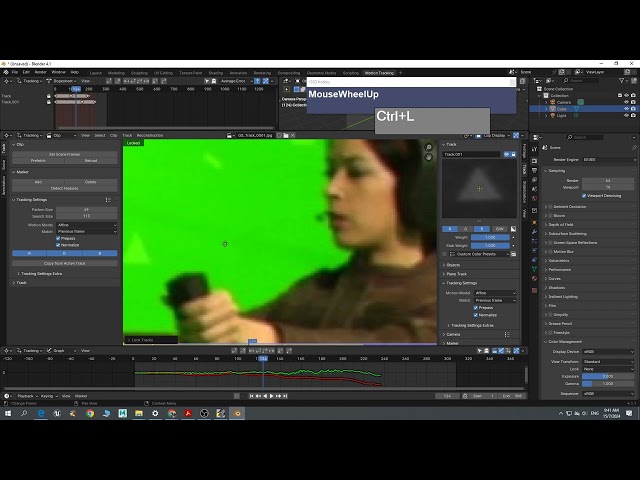The image size is (640, 480).
Task: Open the Render menu
Action: pyautogui.click(x=40, y=72)
